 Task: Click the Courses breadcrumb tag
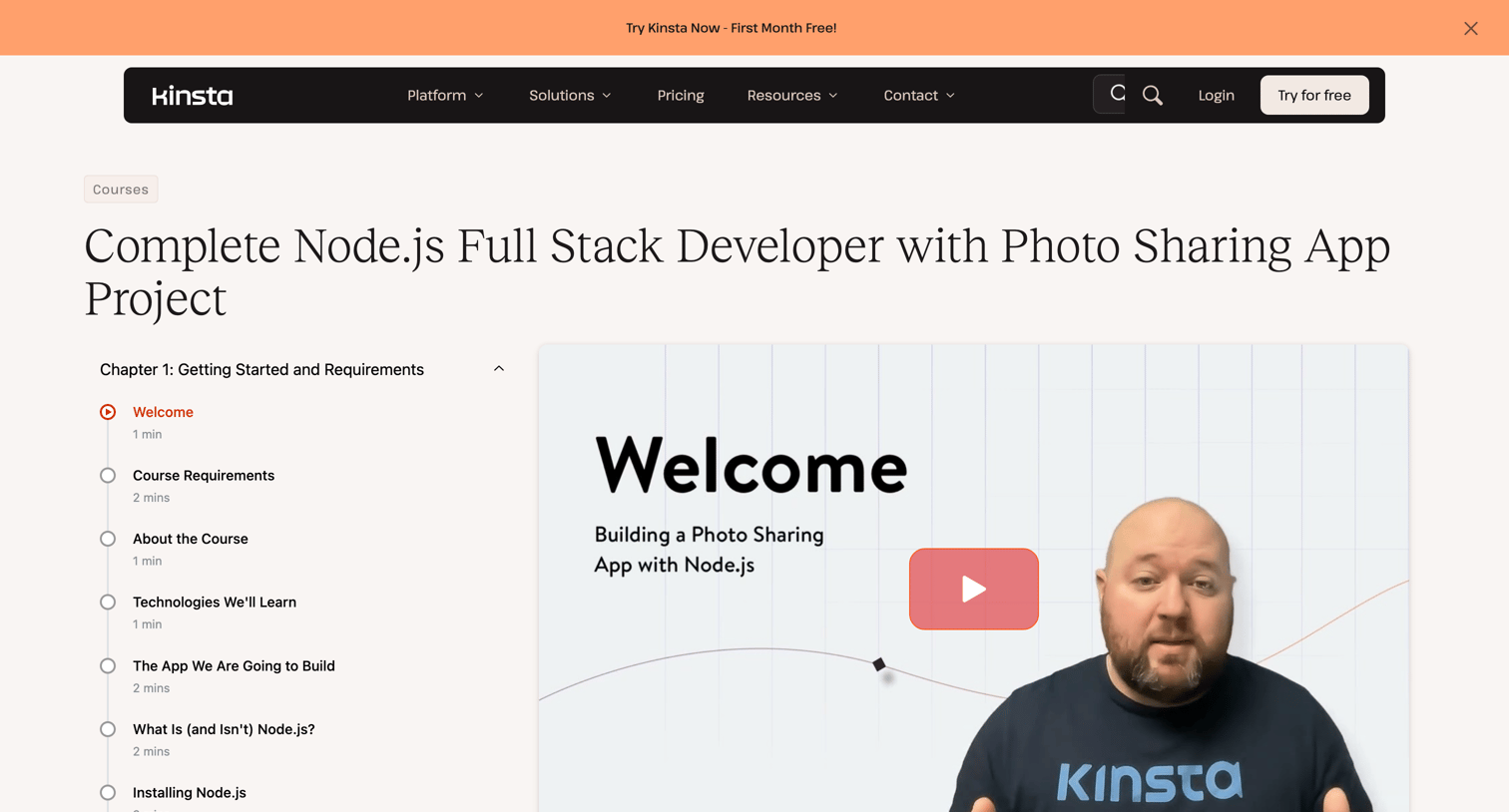point(121,190)
